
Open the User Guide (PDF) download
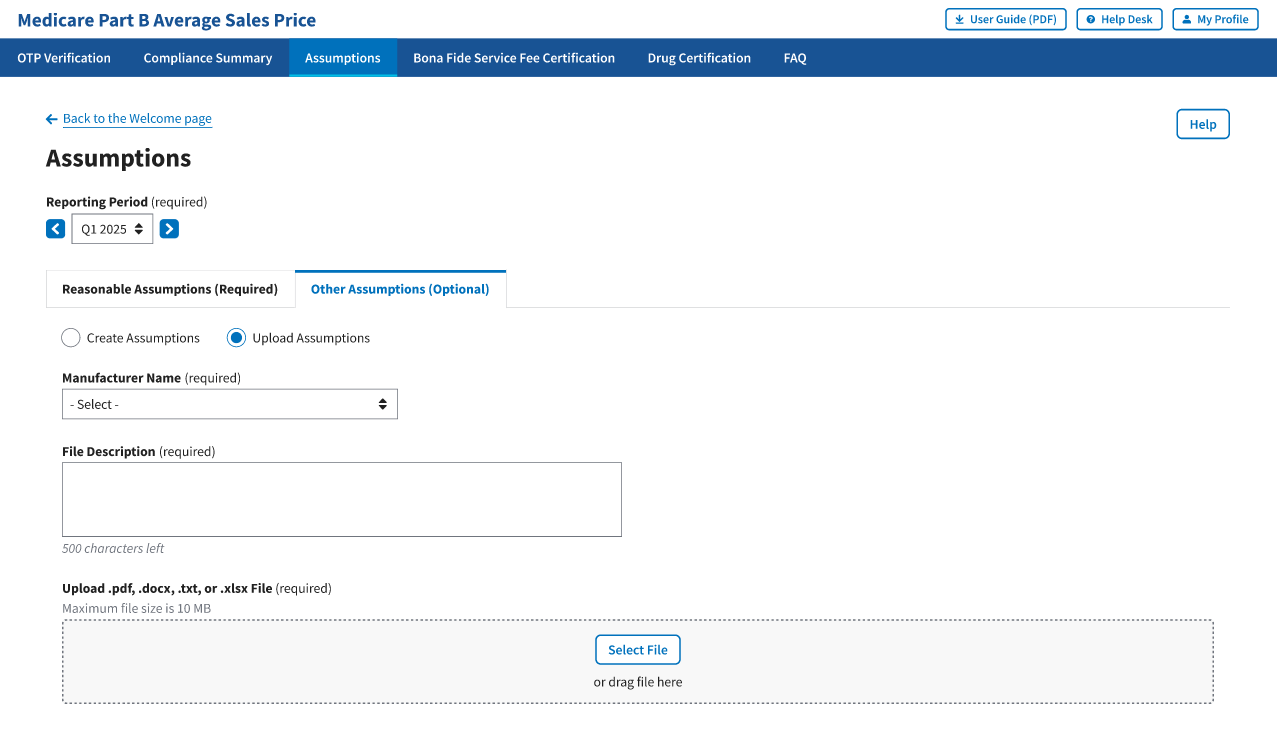pyautogui.click(x=1005, y=19)
